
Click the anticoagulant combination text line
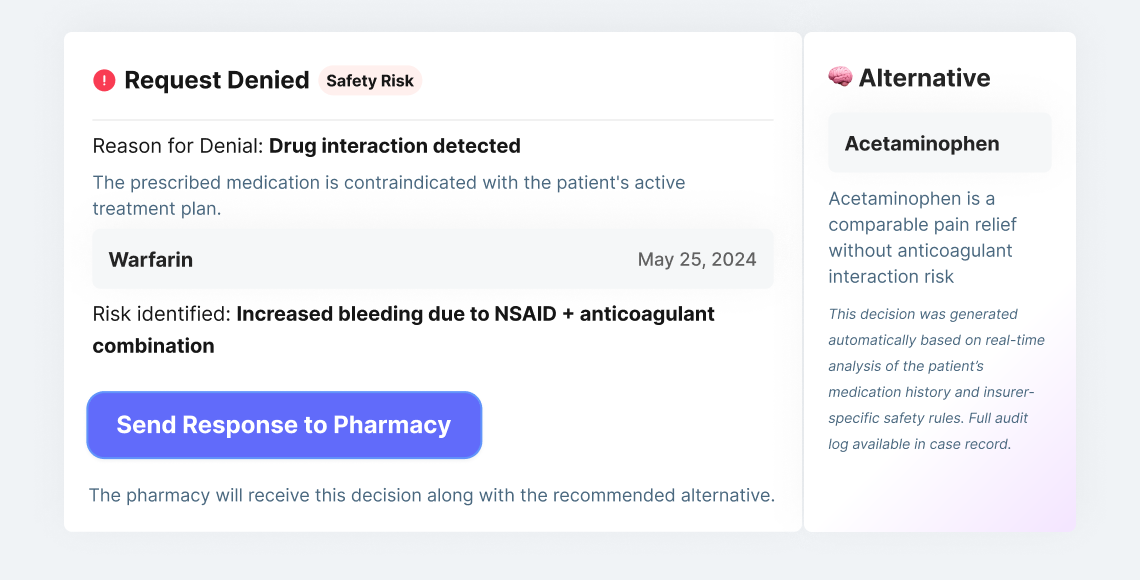coord(153,346)
